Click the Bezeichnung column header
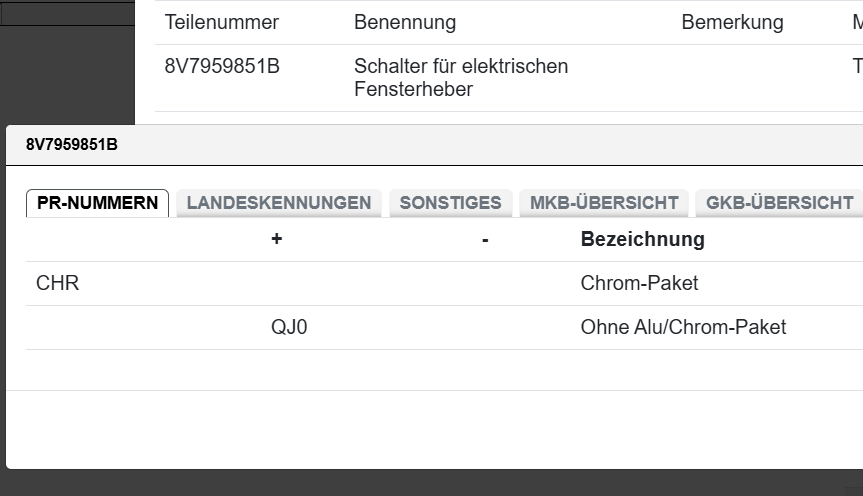This screenshot has width=863, height=496. [642, 240]
